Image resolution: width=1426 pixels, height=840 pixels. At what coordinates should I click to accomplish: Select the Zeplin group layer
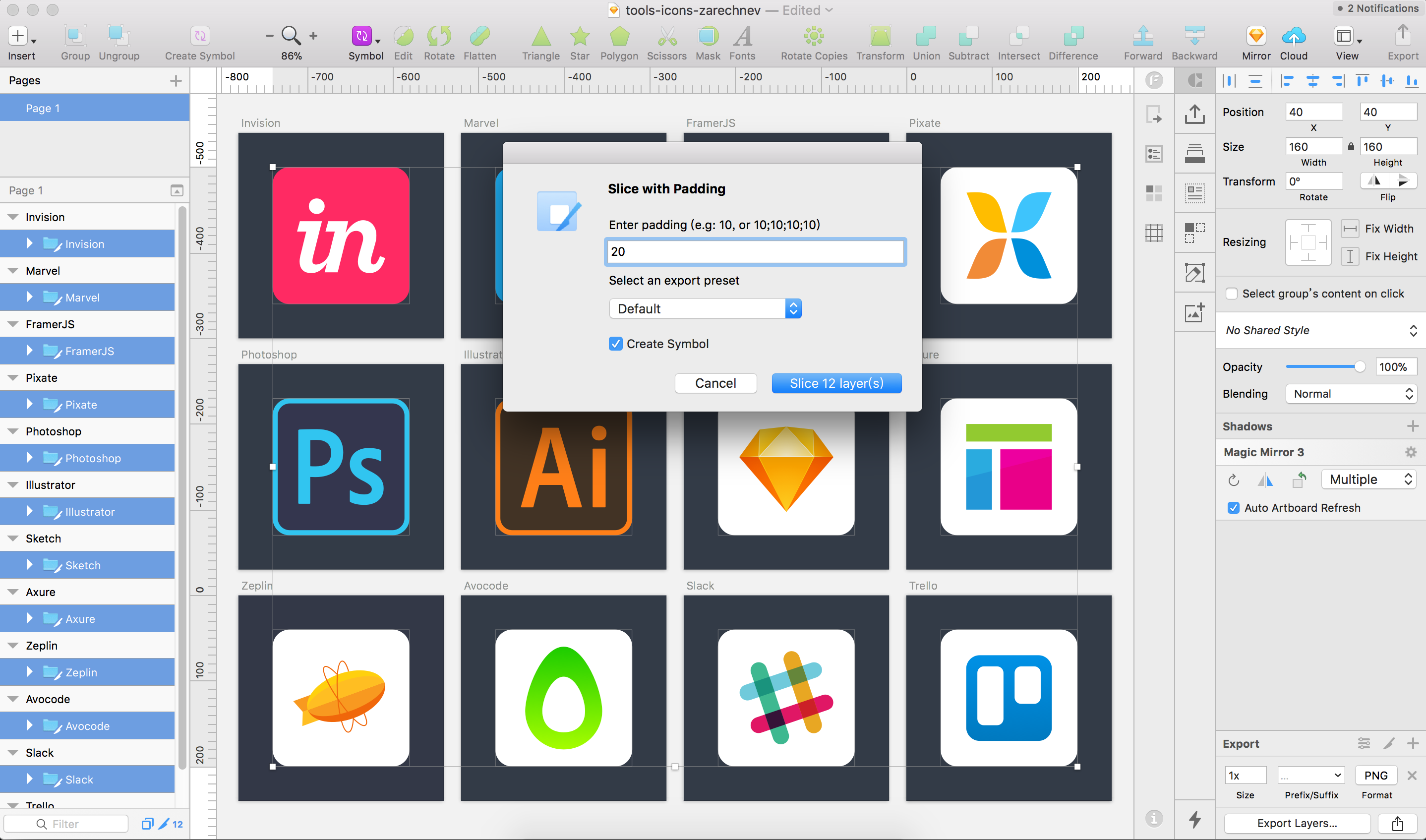(87, 672)
